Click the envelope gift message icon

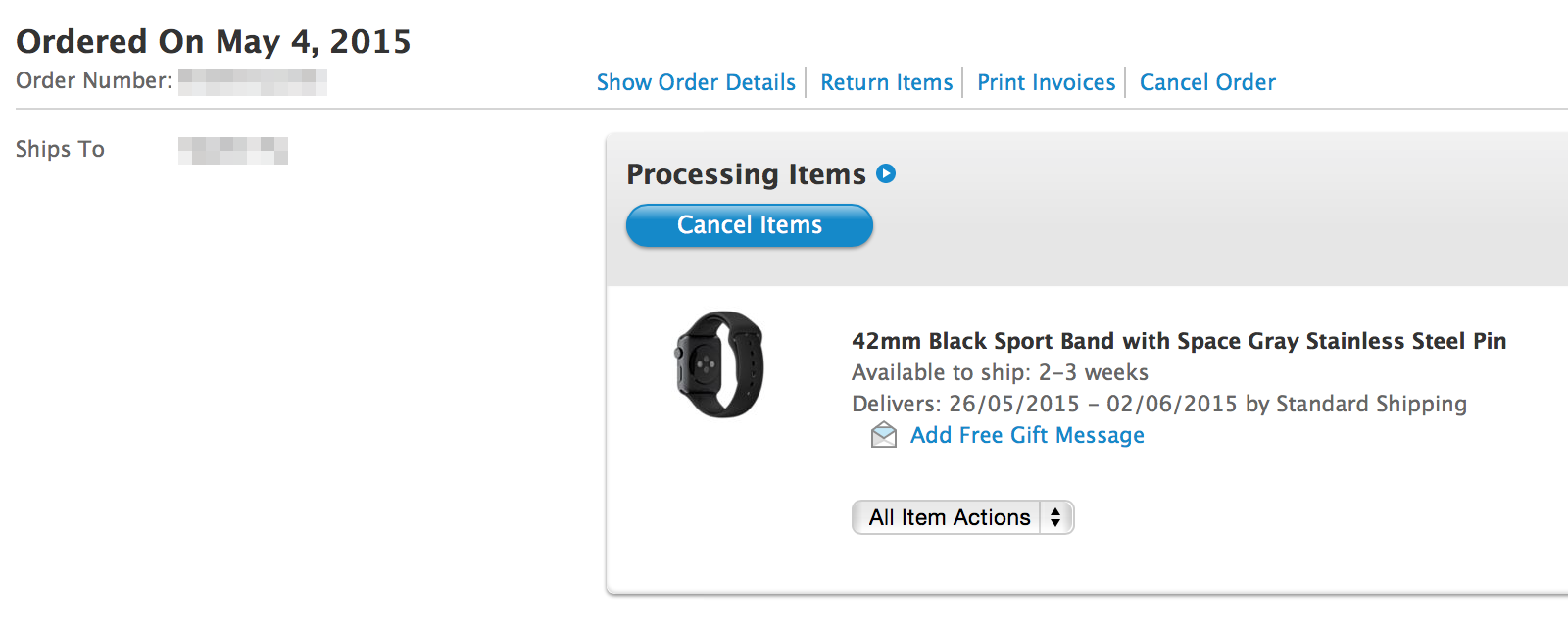click(x=883, y=435)
